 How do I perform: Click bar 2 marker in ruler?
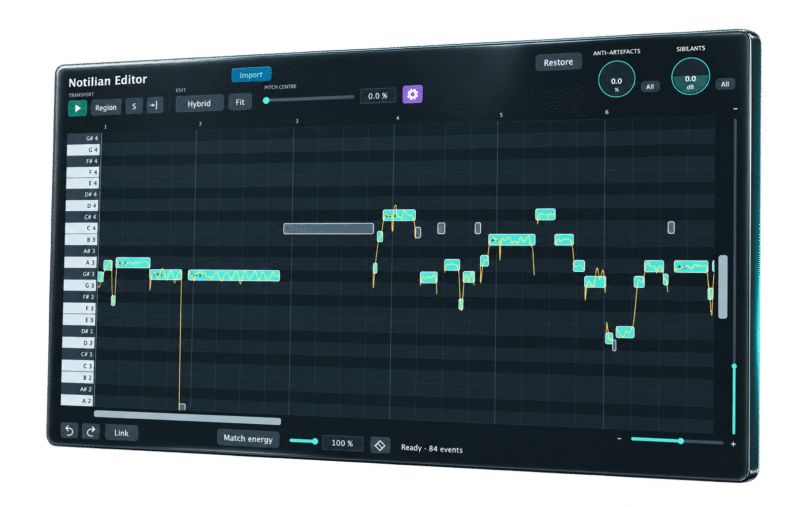coord(200,124)
